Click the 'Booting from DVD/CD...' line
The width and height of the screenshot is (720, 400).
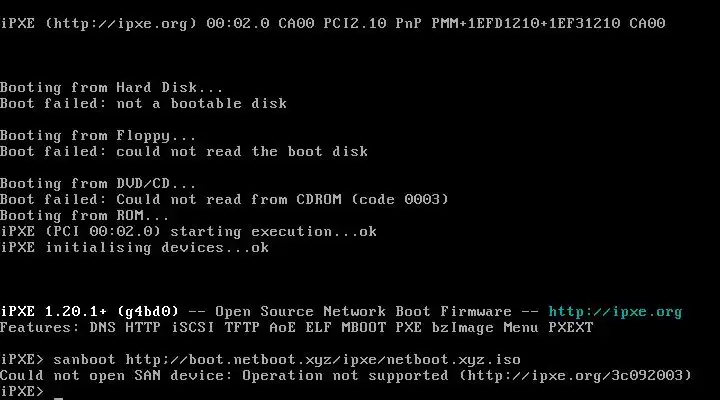coord(98,184)
